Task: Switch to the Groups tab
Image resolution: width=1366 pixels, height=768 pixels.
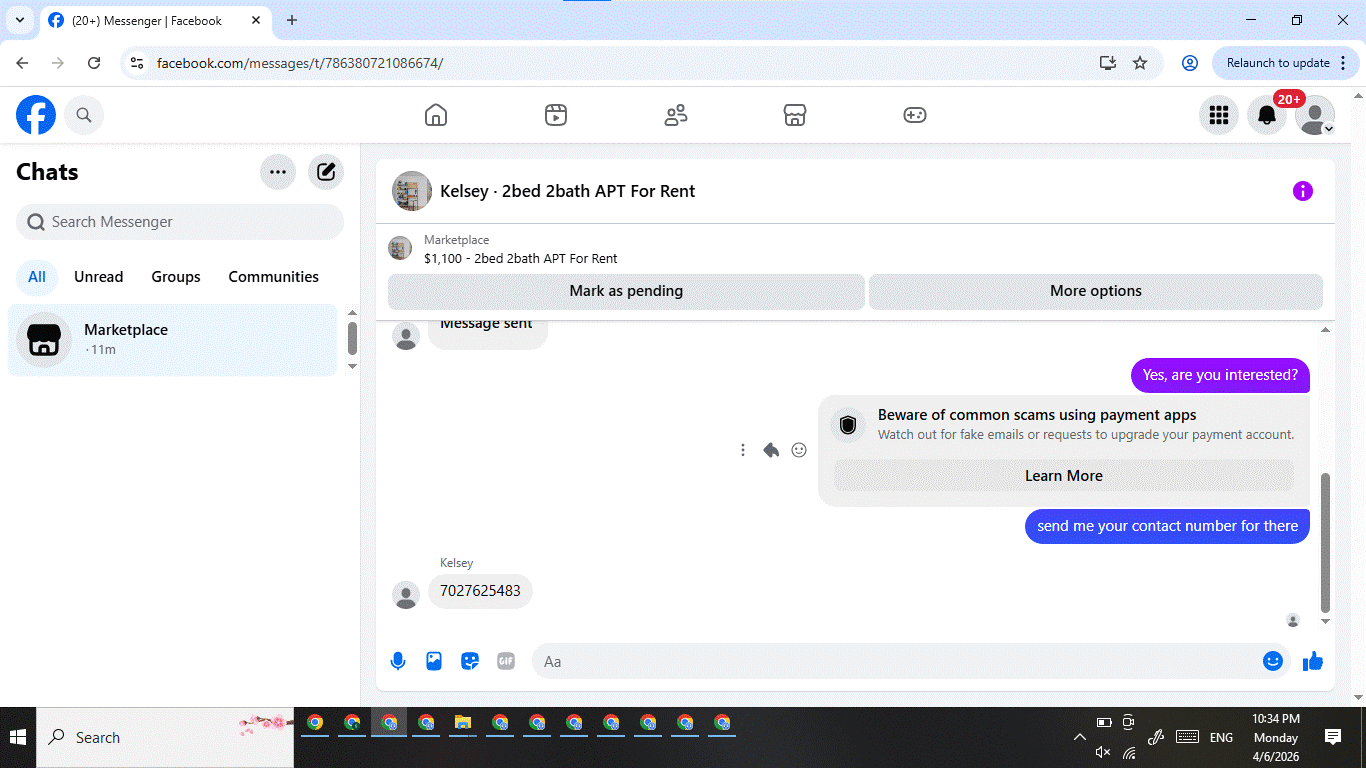Action: coord(176,277)
